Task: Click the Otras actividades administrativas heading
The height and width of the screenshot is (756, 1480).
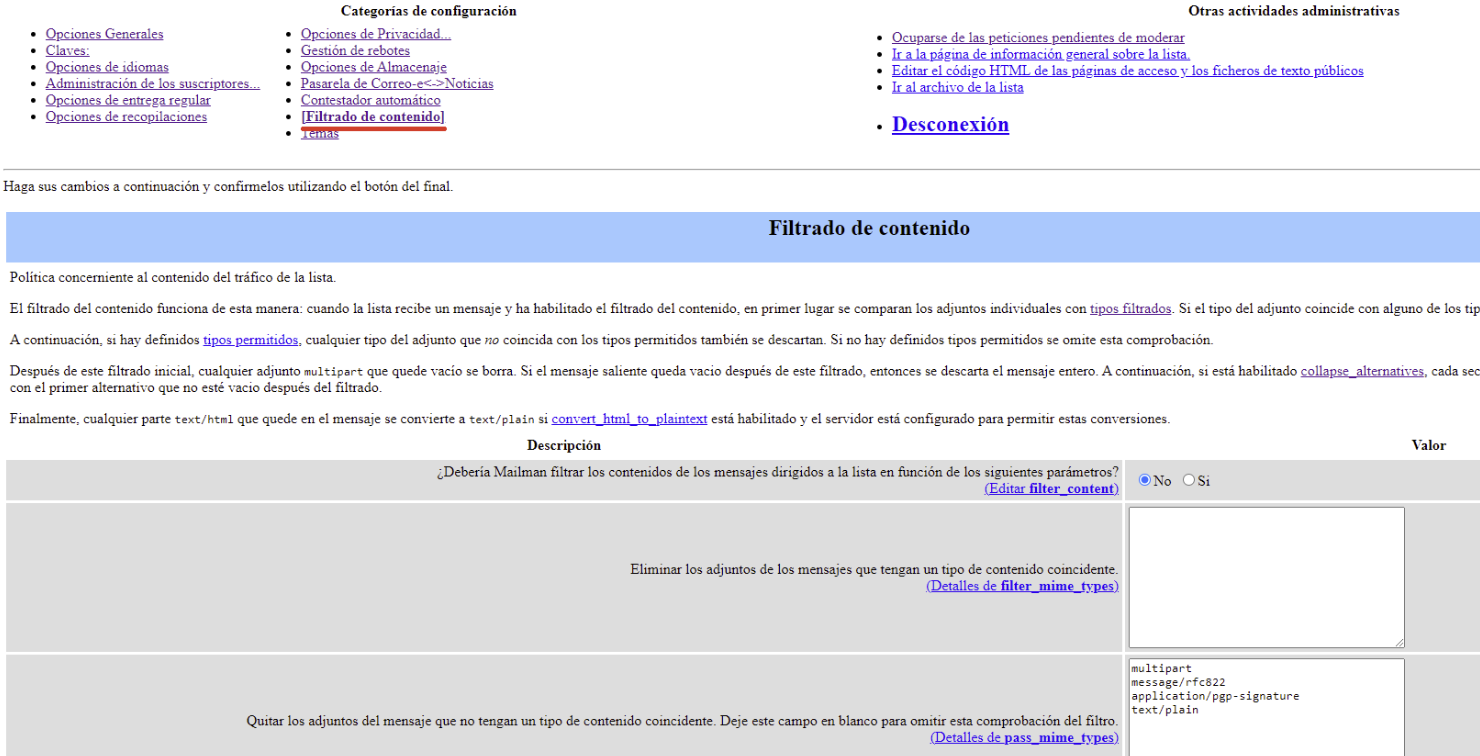Action: 1294,11
